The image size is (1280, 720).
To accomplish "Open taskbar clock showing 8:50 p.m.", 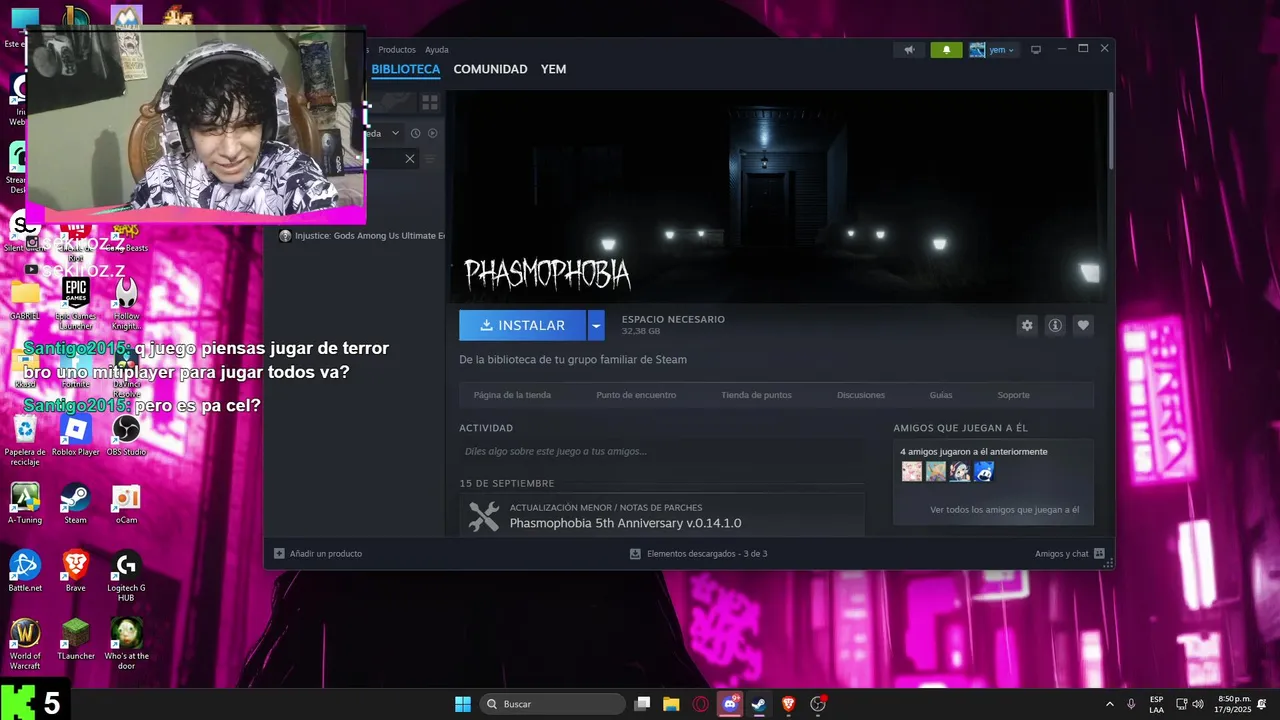I will [1232, 704].
